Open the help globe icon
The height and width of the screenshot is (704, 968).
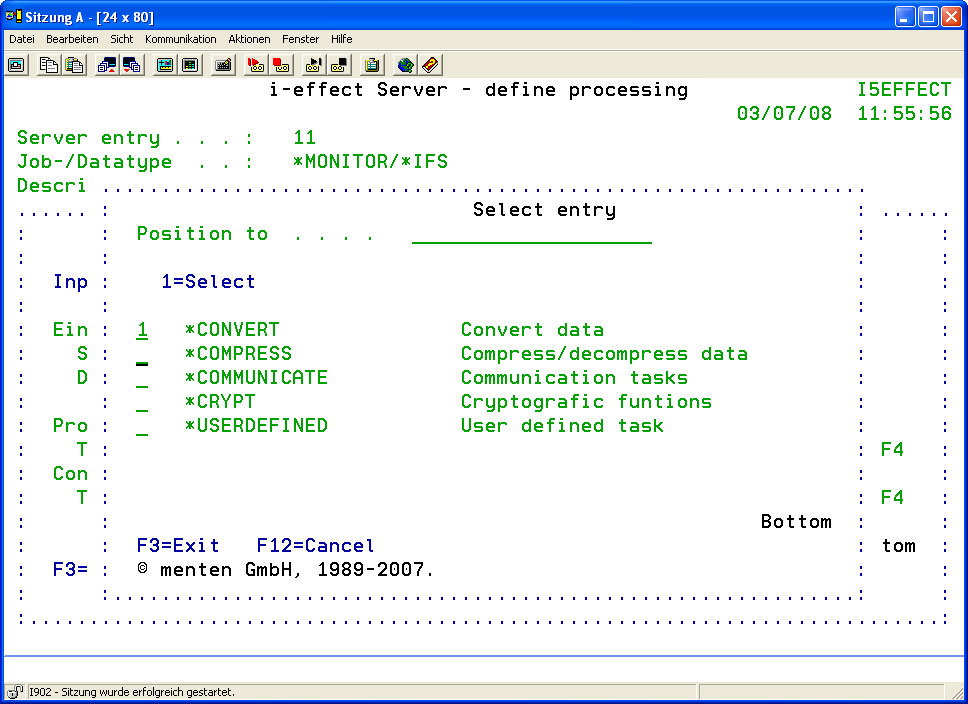[x=405, y=65]
